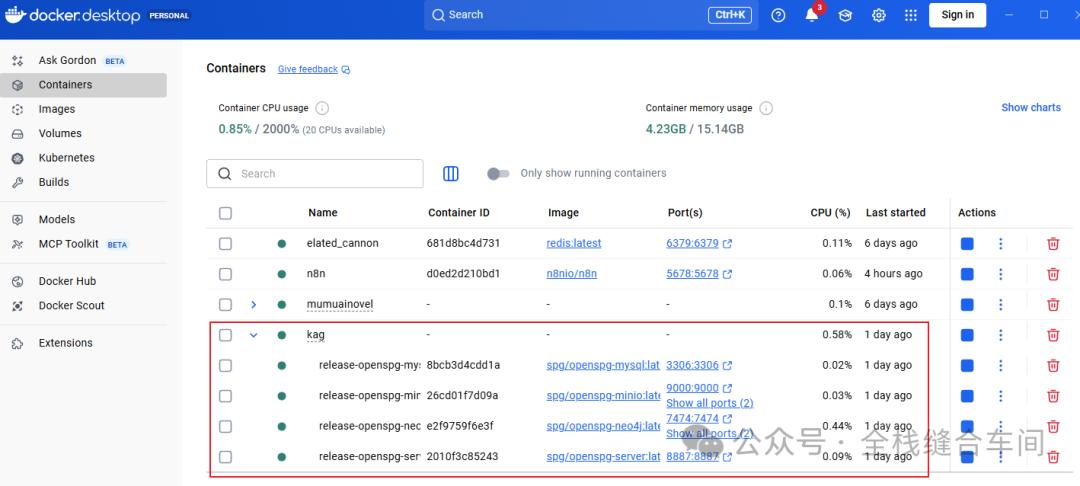The height and width of the screenshot is (486, 1080).
Task: Click Show charts link
Action: point(1030,107)
